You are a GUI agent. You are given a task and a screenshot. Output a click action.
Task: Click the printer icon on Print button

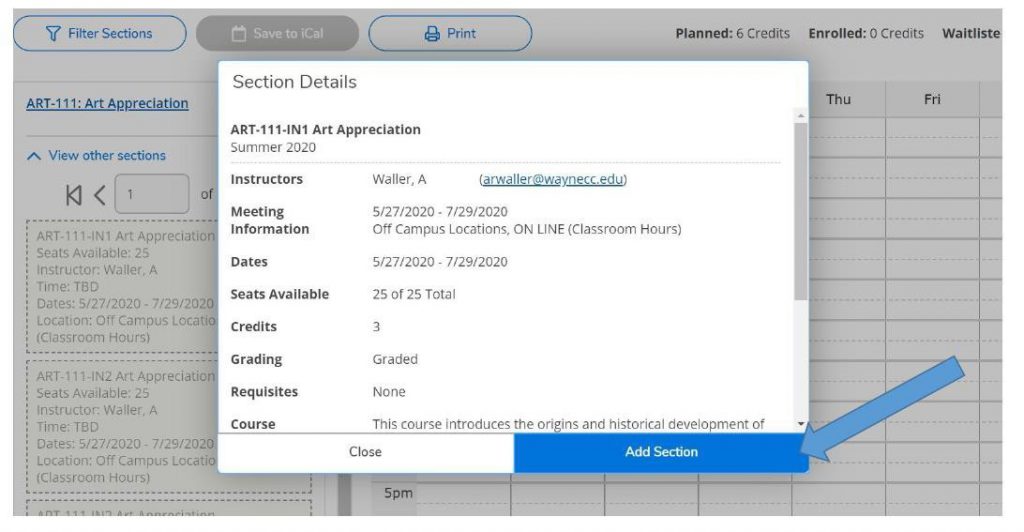tap(432, 34)
